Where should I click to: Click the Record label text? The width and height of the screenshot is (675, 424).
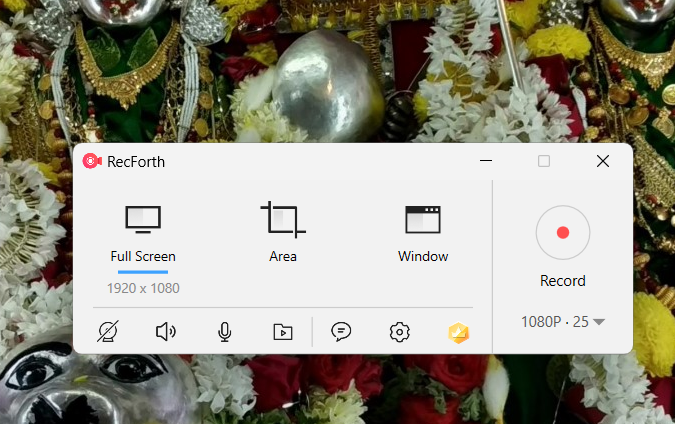[563, 281]
